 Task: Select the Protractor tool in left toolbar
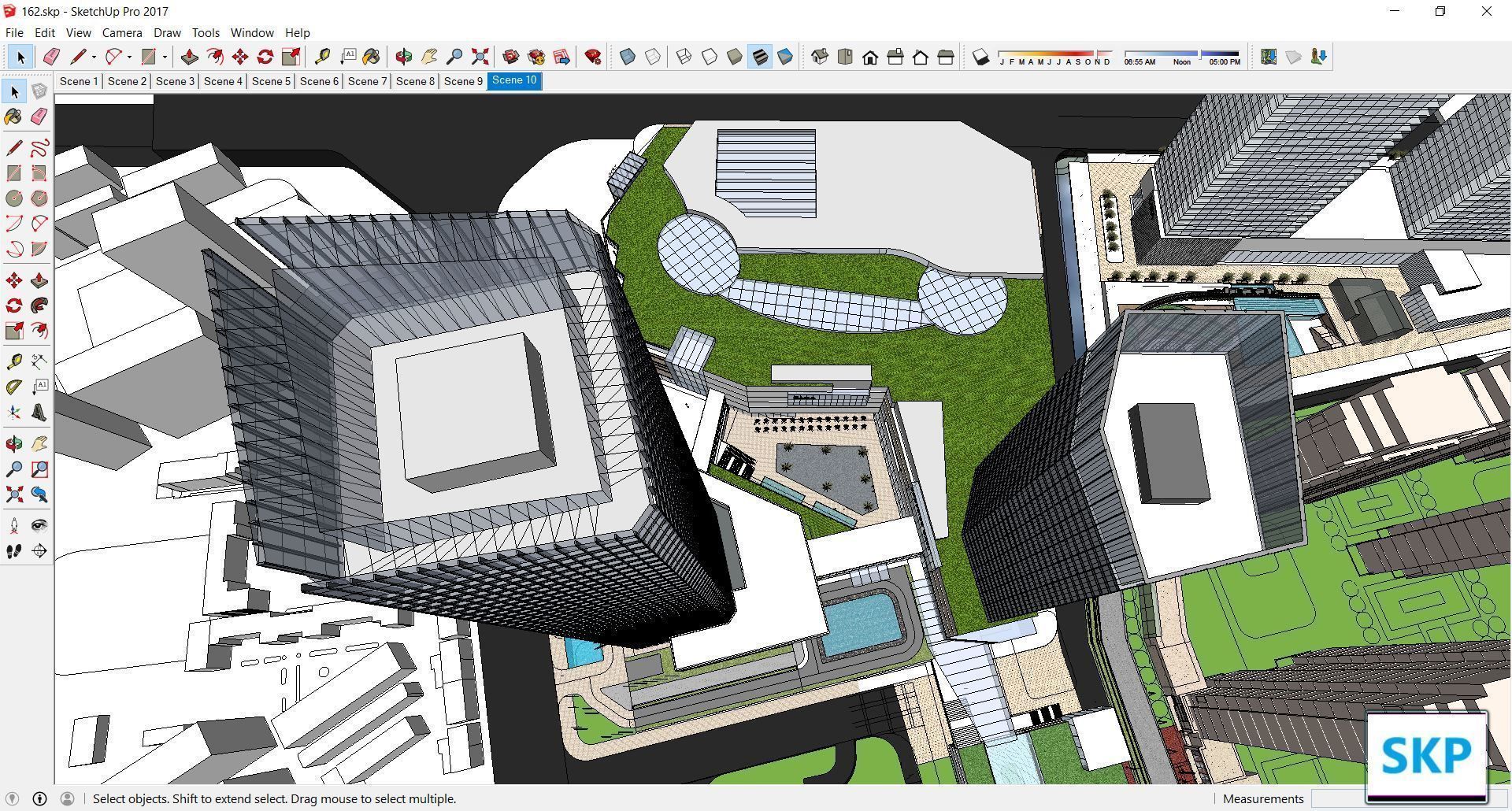pos(14,387)
